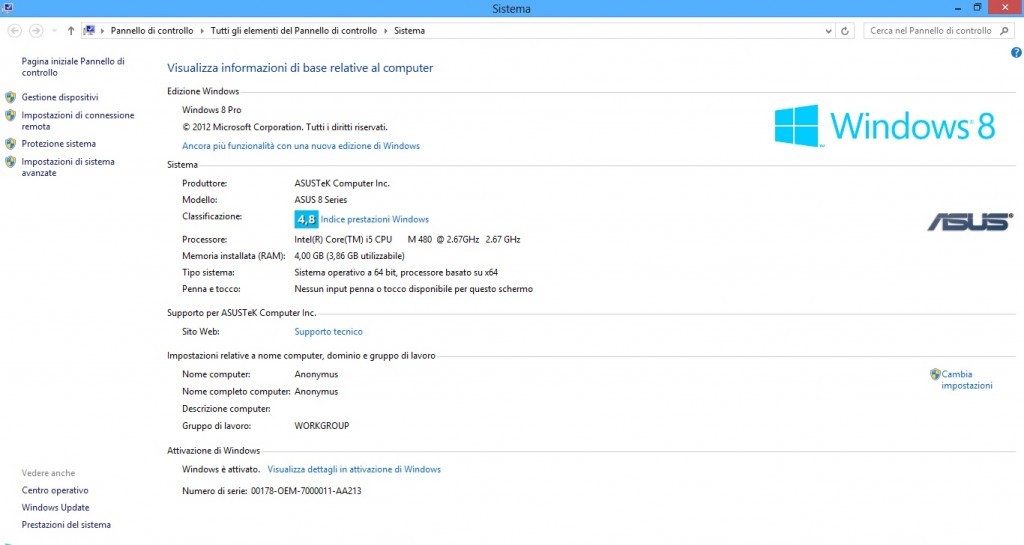
Task: Open the Supporto tecnico website link
Action: coord(328,332)
